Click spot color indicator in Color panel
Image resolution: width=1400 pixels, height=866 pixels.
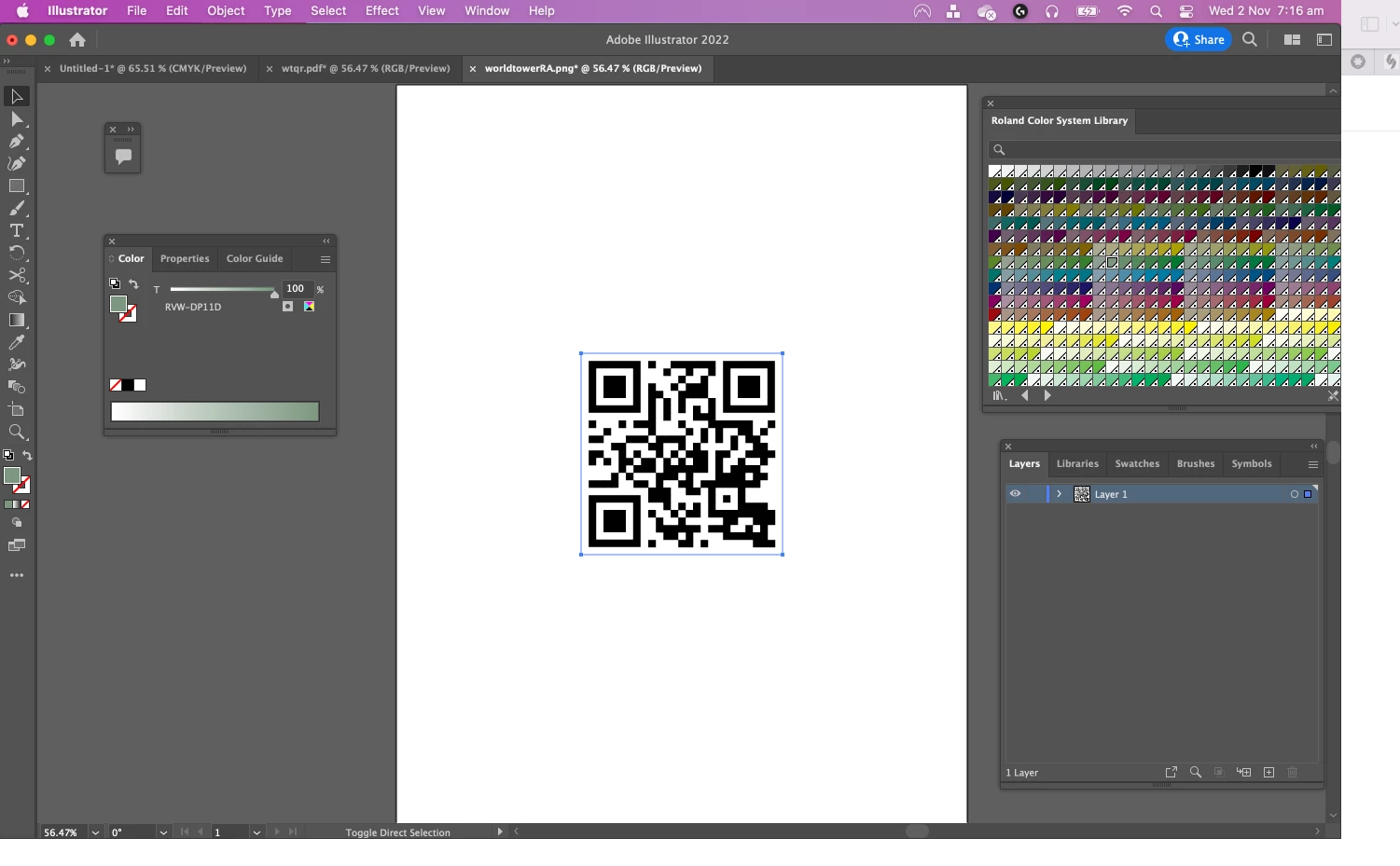point(288,307)
